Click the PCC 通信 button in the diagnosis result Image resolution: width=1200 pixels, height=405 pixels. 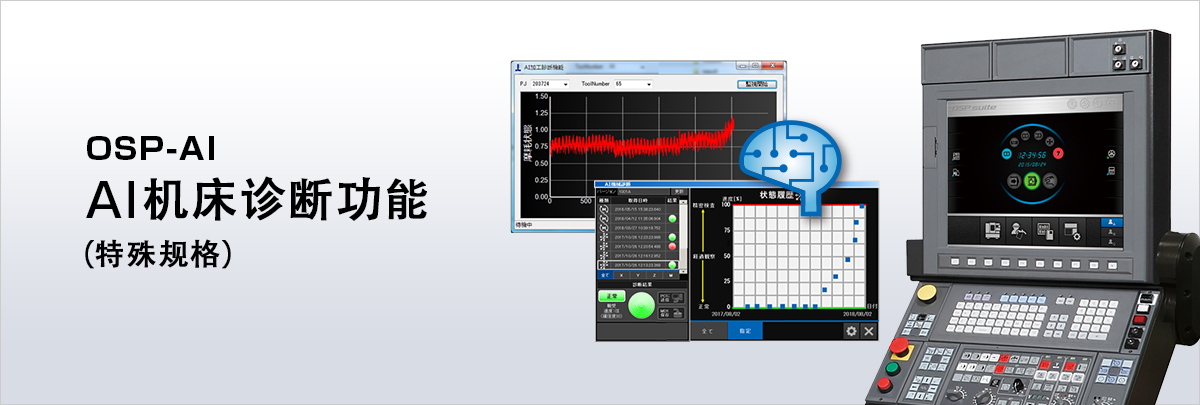[673, 297]
